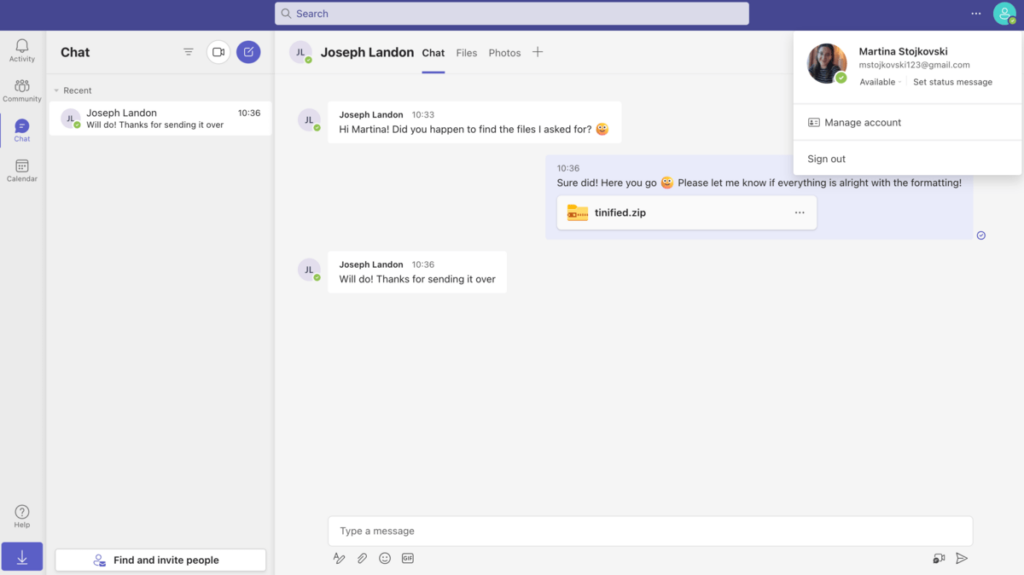1024x575 pixels.
Task: Open the Activity feed in sidebar
Action: click(x=22, y=50)
